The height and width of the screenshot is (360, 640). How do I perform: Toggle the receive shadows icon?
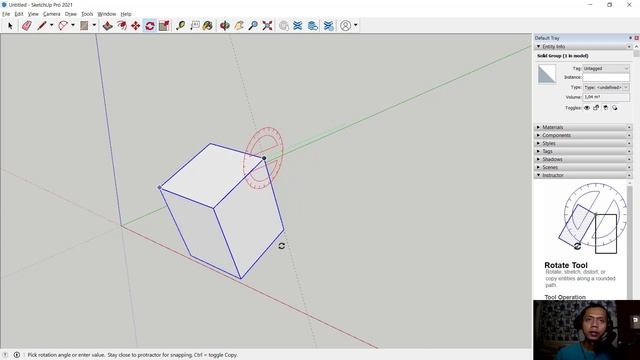point(606,108)
